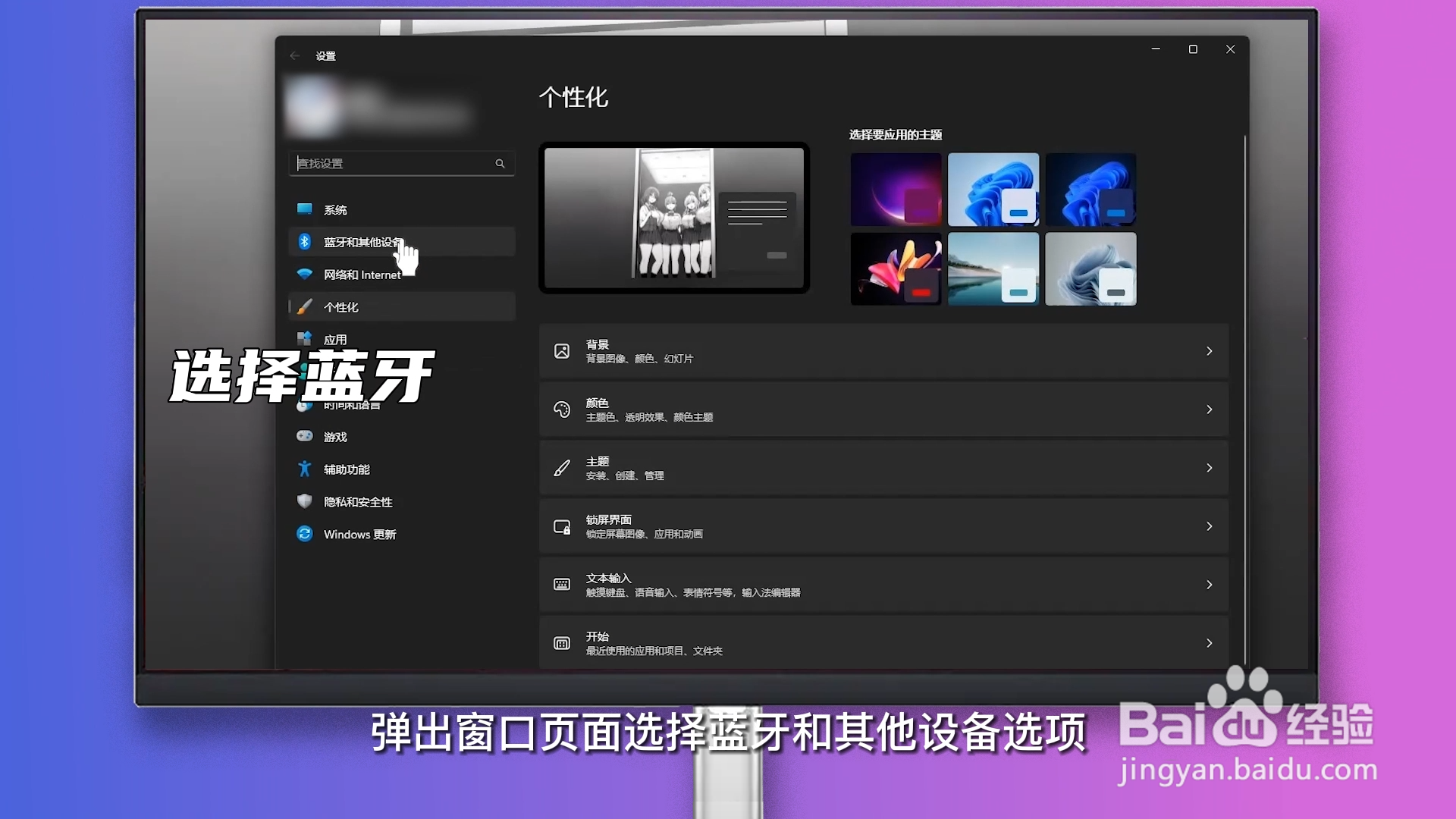
Task: Open 颜色 settings row
Action: pos(883,409)
